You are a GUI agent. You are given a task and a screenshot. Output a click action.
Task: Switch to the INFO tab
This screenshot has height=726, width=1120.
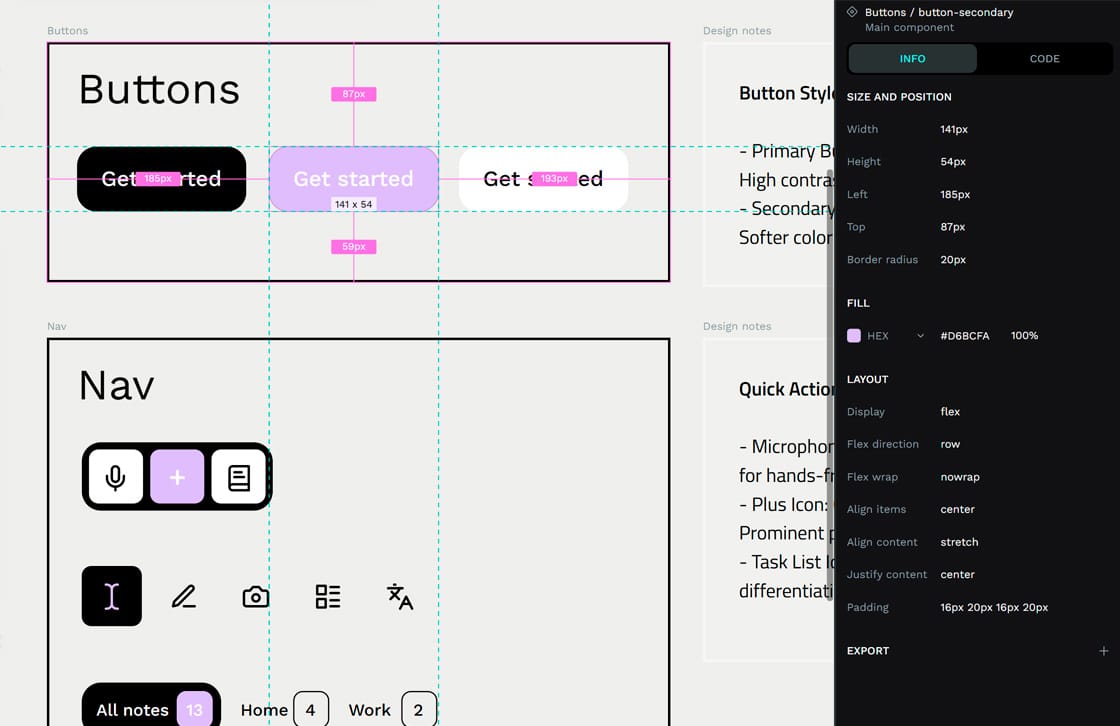coord(912,59)
